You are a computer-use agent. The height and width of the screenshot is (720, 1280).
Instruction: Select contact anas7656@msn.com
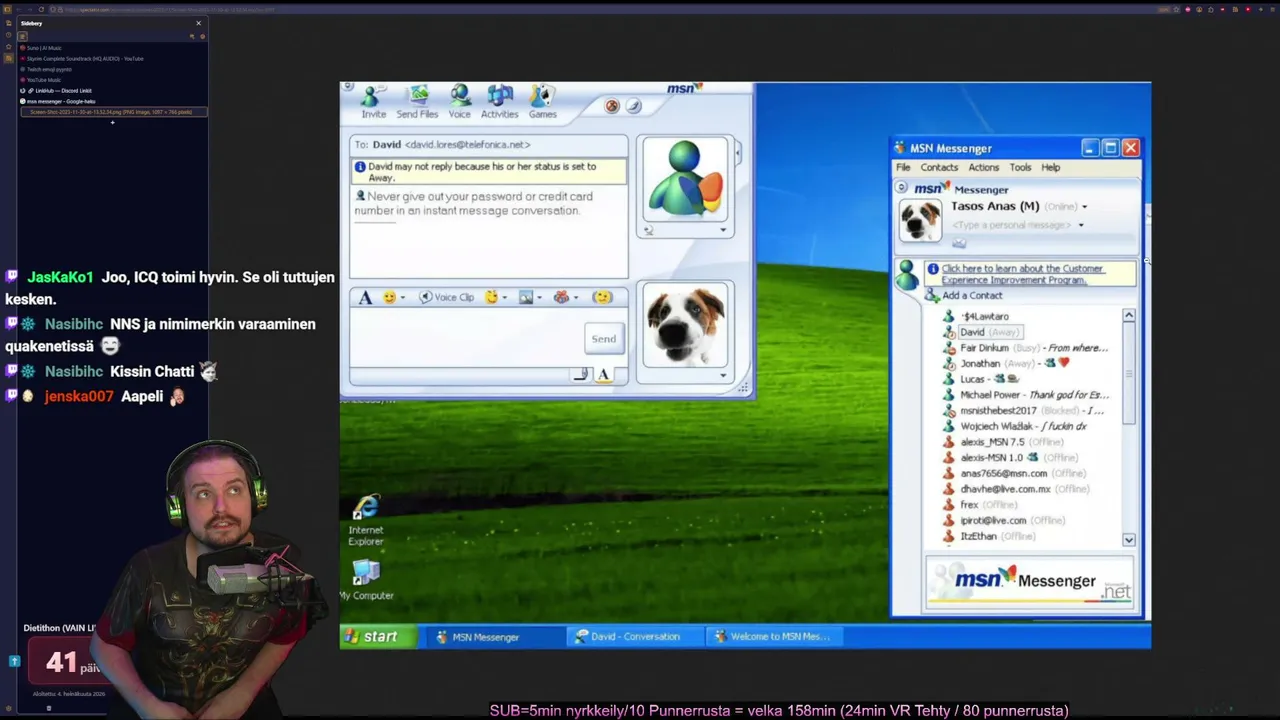(1015, 473)
